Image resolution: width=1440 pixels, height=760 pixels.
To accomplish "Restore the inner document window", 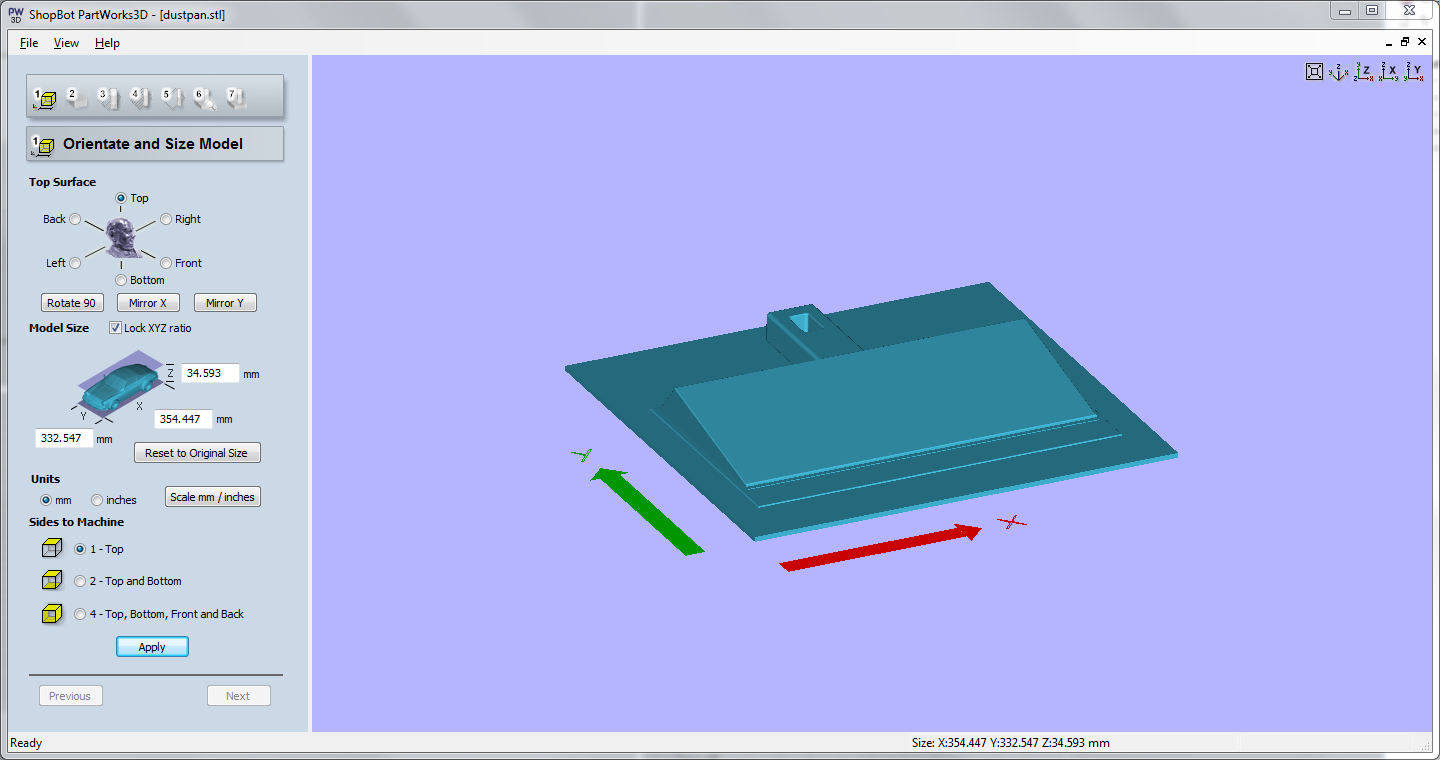I will [1405, 42].
